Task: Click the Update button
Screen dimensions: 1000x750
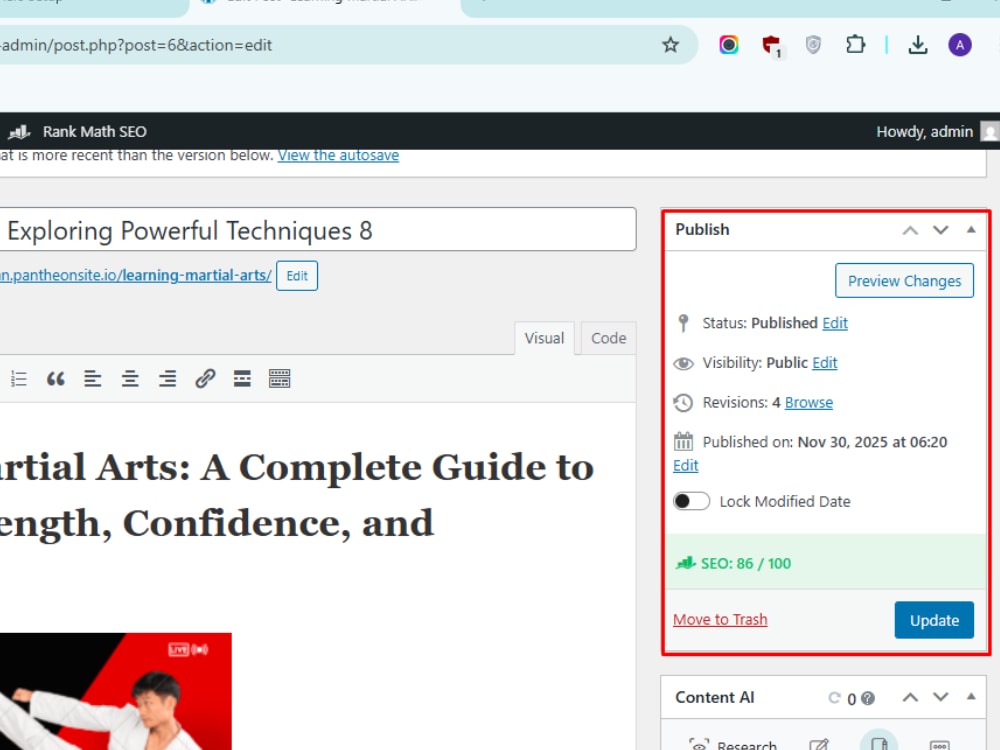Action: click(x=934, y=620)
